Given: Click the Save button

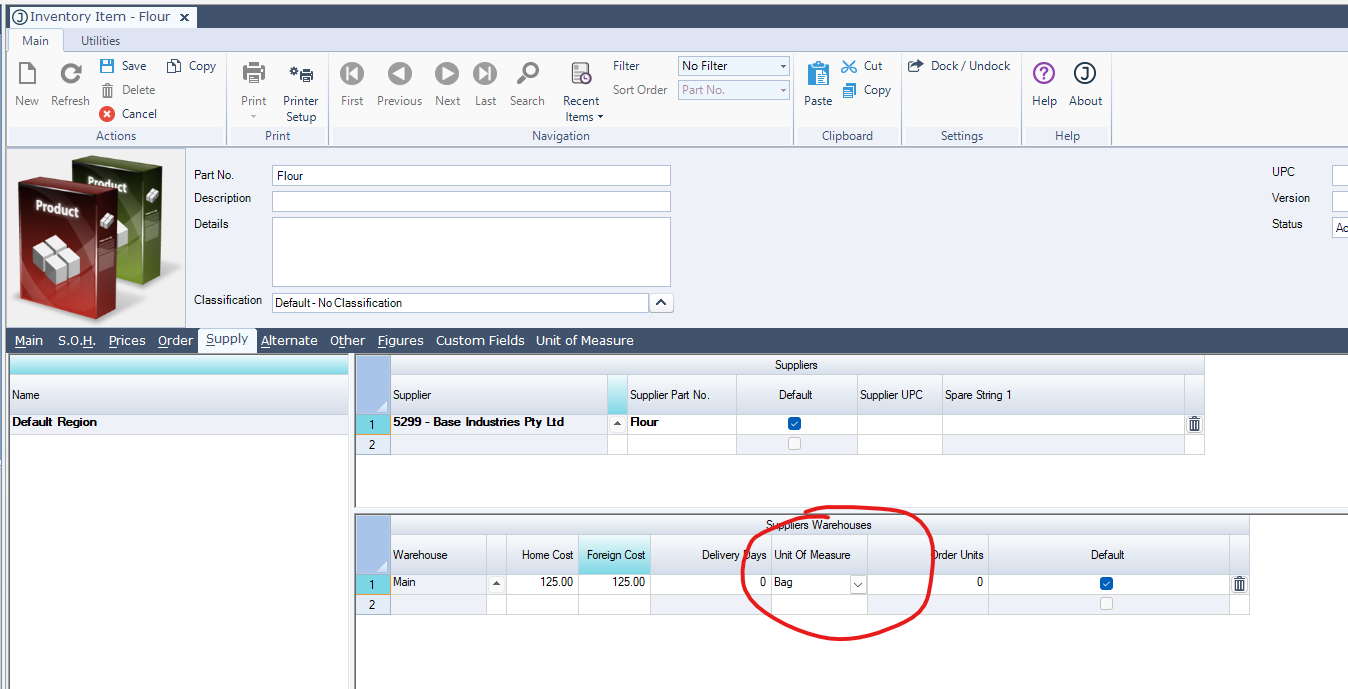Looking at the screenshot, I should 124,66.
